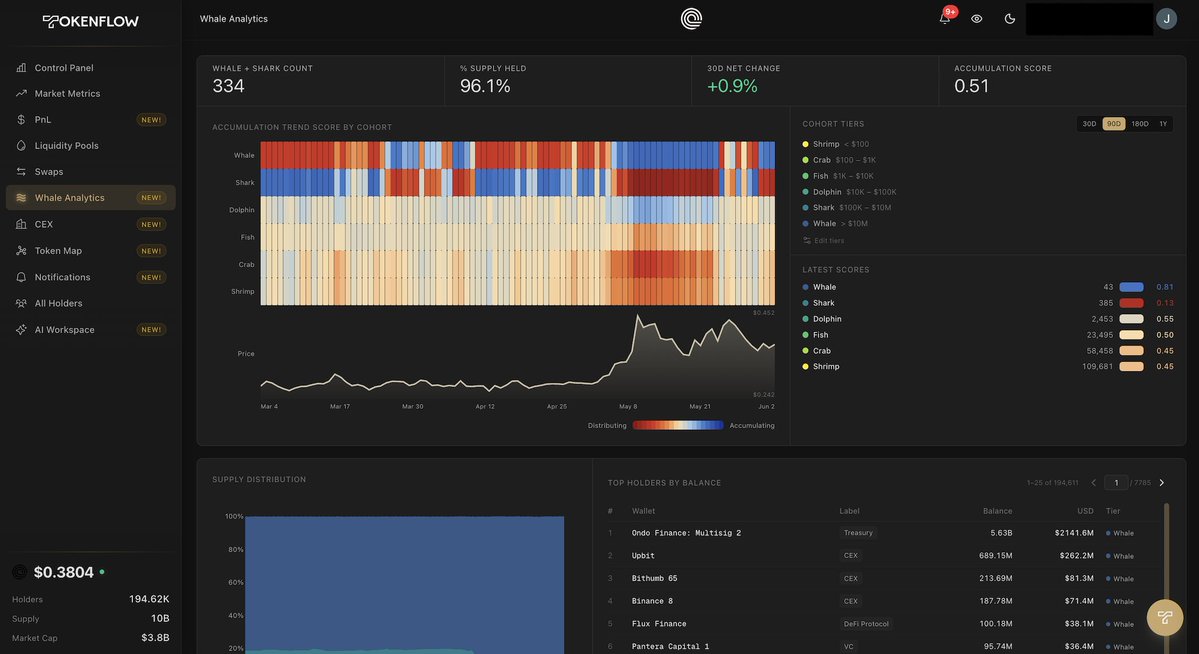The image size is (1199, 654).
Task: Click the Market Metrics trend icon
Action: (21, 93)
